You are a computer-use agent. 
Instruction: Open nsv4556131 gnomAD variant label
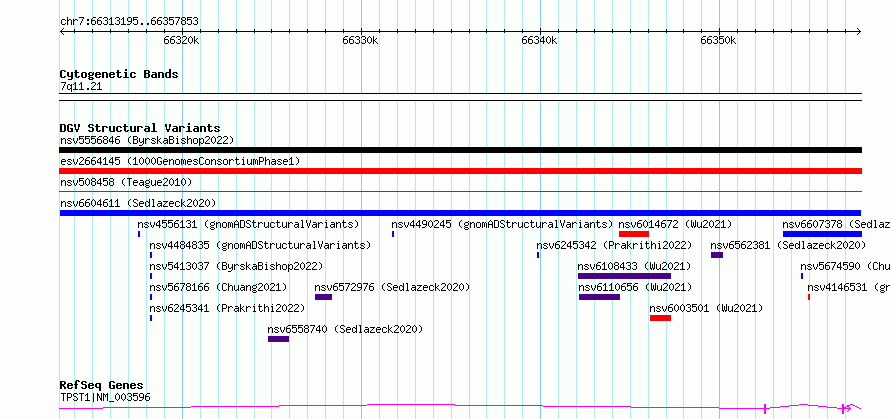click(248, 224)
